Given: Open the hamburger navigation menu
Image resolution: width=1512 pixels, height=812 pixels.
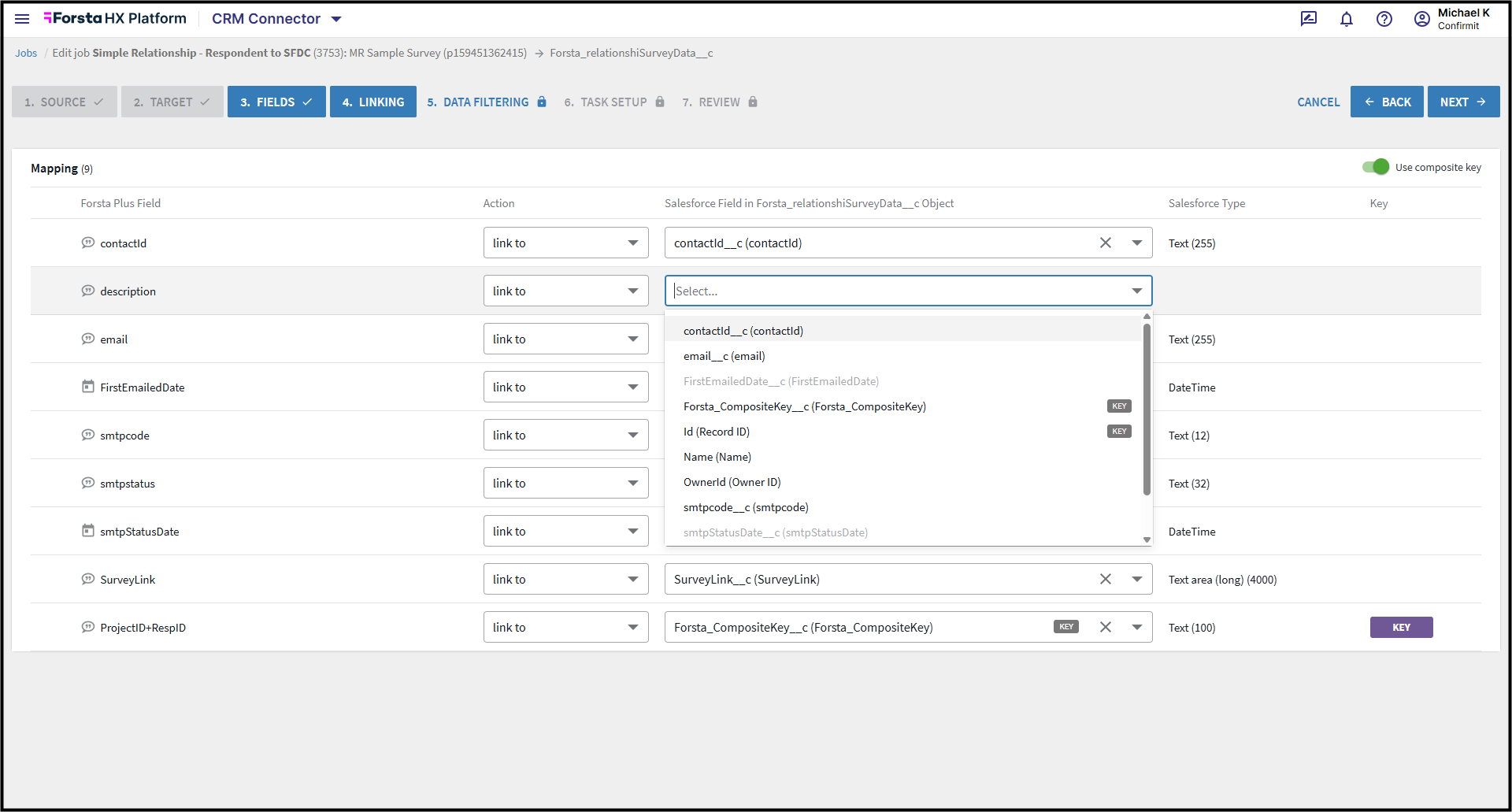Looking at the screenshot, I should pos(22,19).
